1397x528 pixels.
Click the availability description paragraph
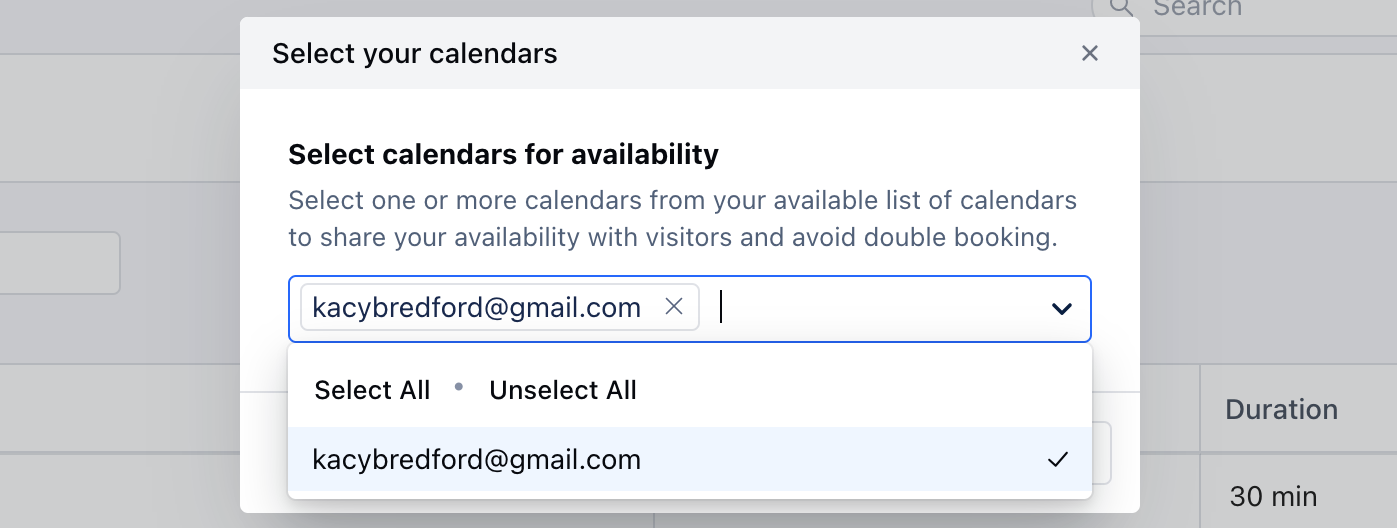[682, 219]
